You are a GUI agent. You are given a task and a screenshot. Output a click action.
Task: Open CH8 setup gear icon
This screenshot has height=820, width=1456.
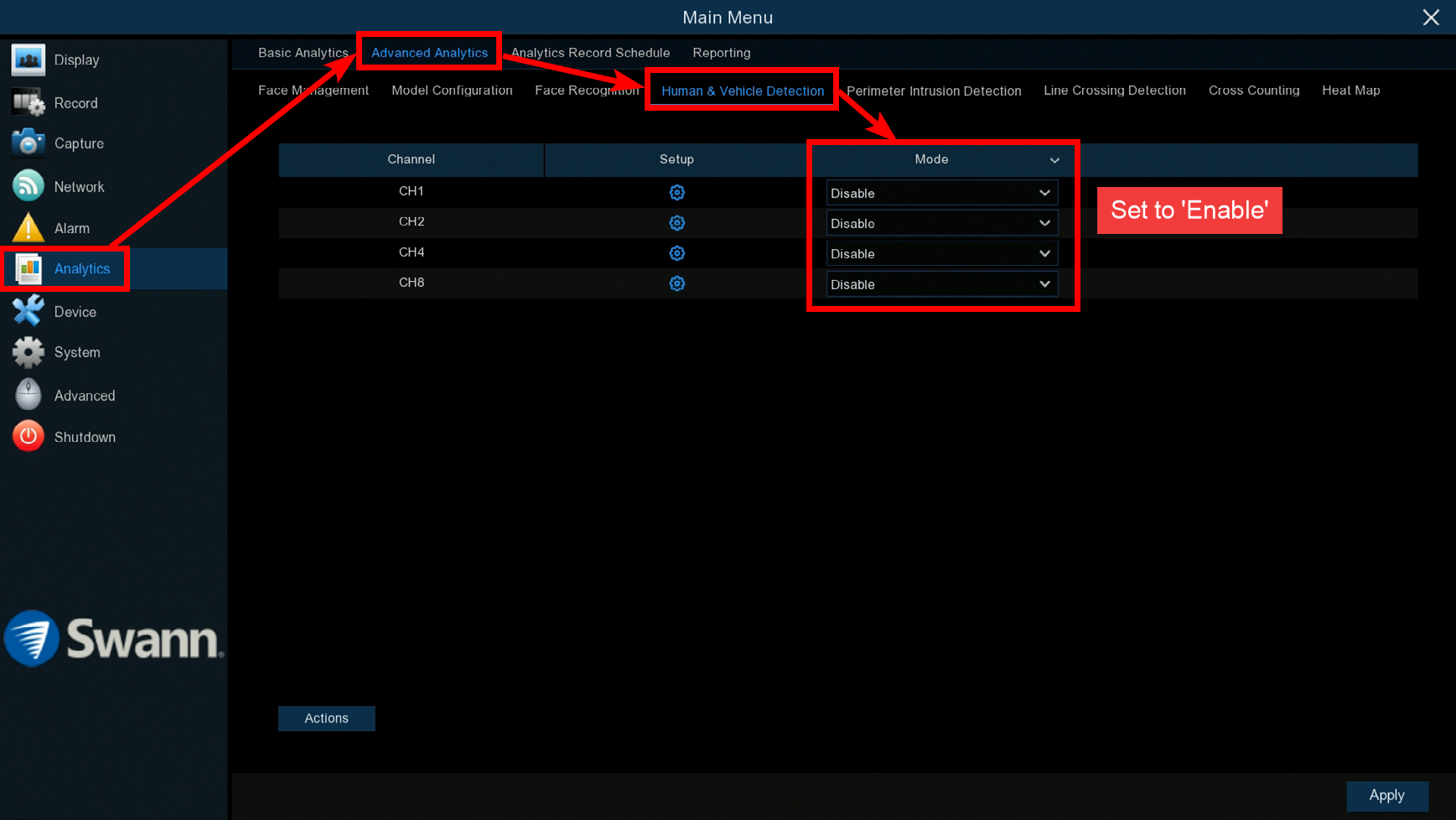676,283
